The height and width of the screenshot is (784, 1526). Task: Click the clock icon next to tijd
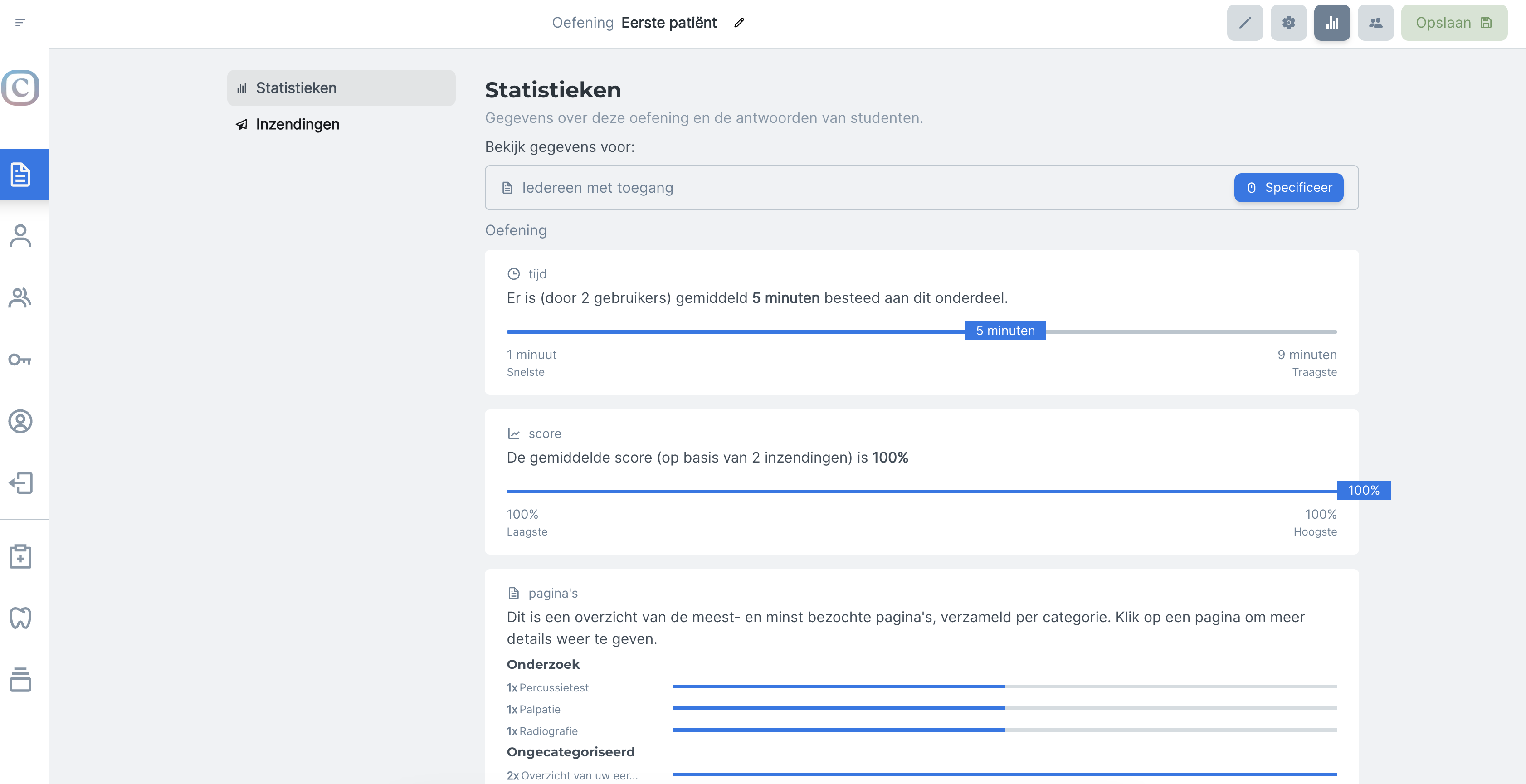coord(514,273)
